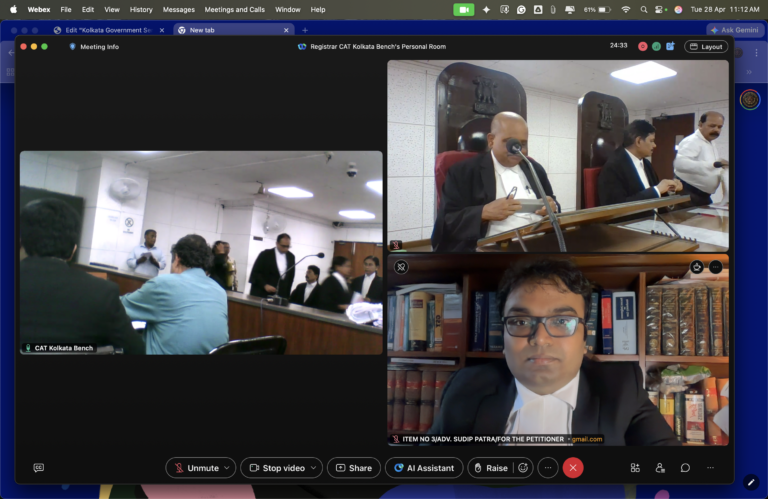Open audio options arrow beside Unmute

tap(228, 468)
